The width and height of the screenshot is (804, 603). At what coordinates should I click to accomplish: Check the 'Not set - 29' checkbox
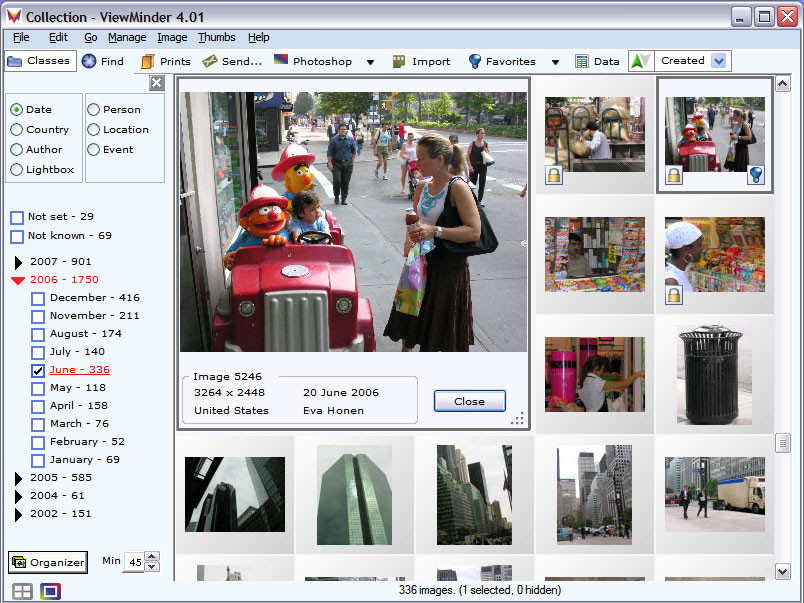click(x=17, y=217)
